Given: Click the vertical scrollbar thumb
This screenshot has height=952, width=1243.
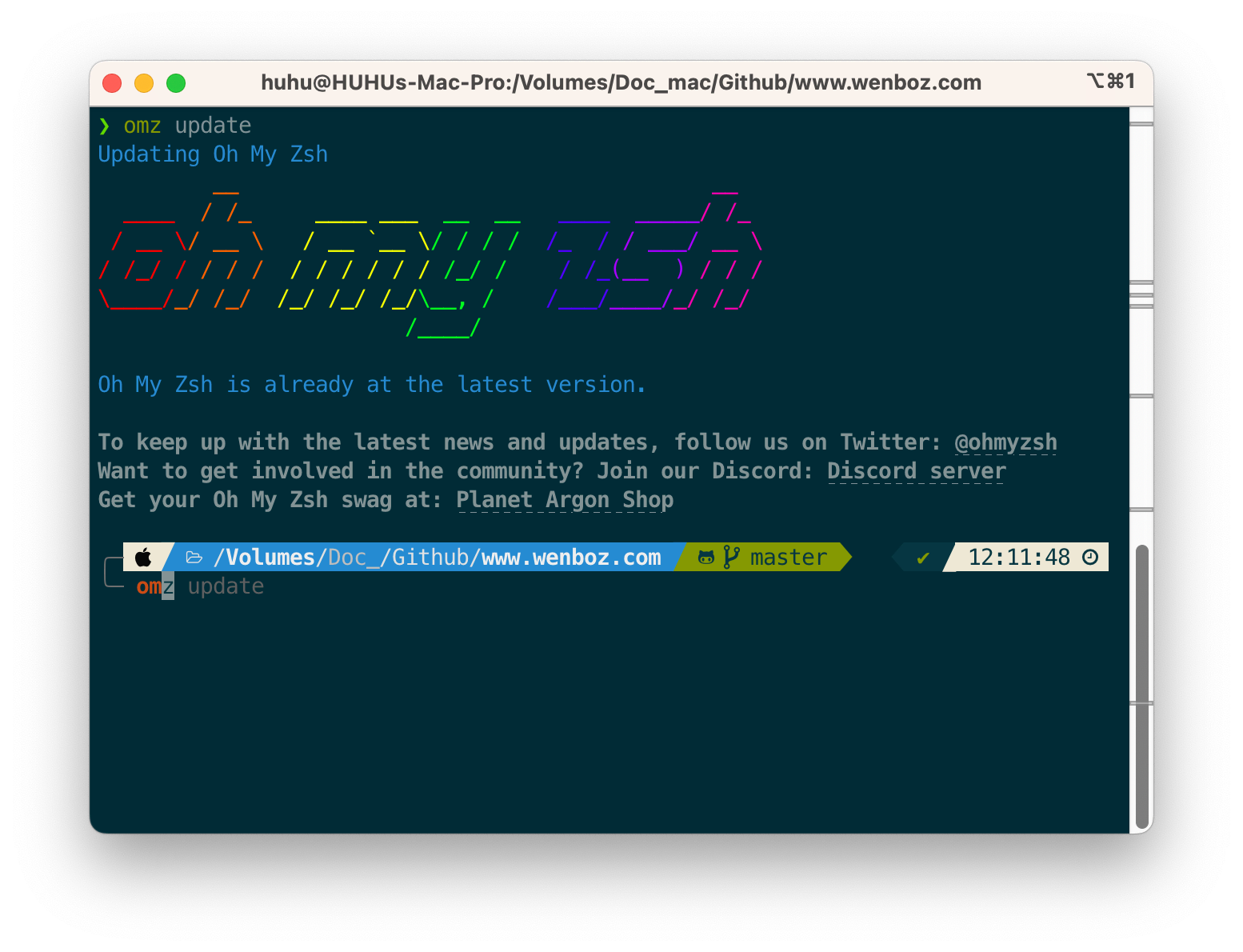Looking at the screenshot, I should click(x=1142, y=688).
